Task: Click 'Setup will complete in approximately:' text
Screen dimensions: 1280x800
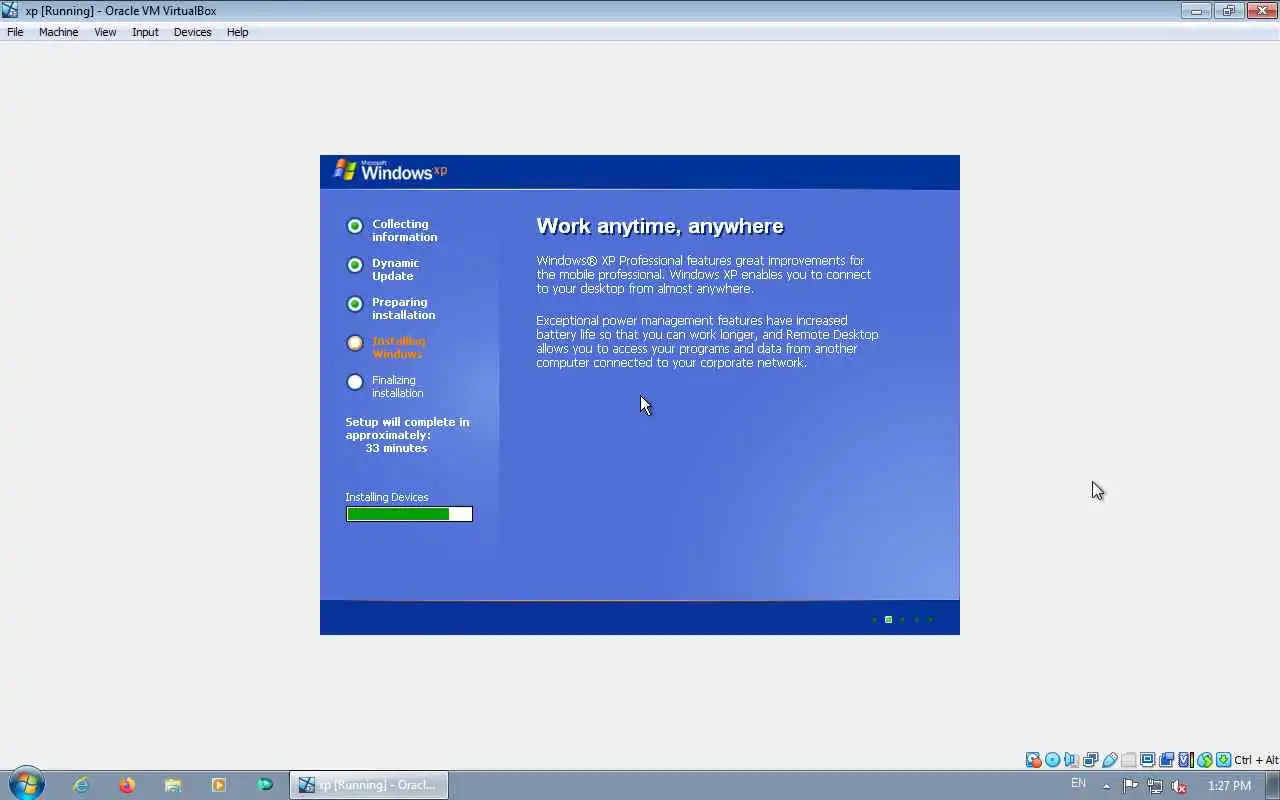Action: (x=407, y=428)
